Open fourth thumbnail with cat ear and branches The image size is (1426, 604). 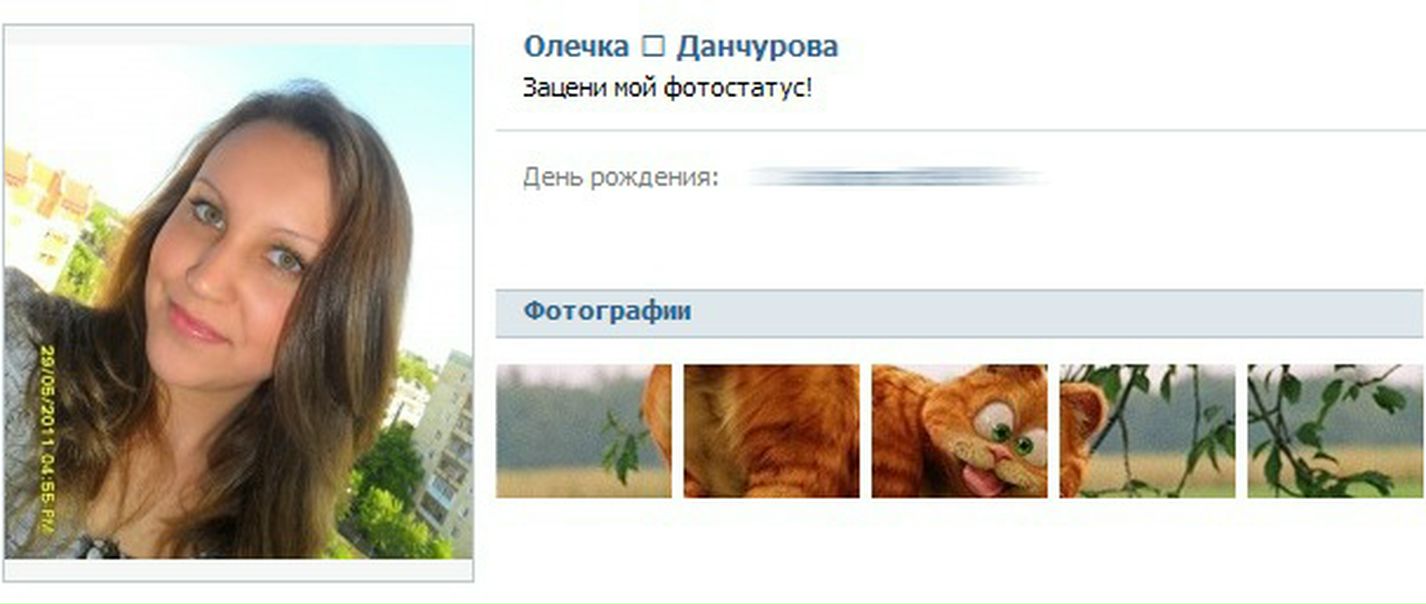tap(1147, 431)
